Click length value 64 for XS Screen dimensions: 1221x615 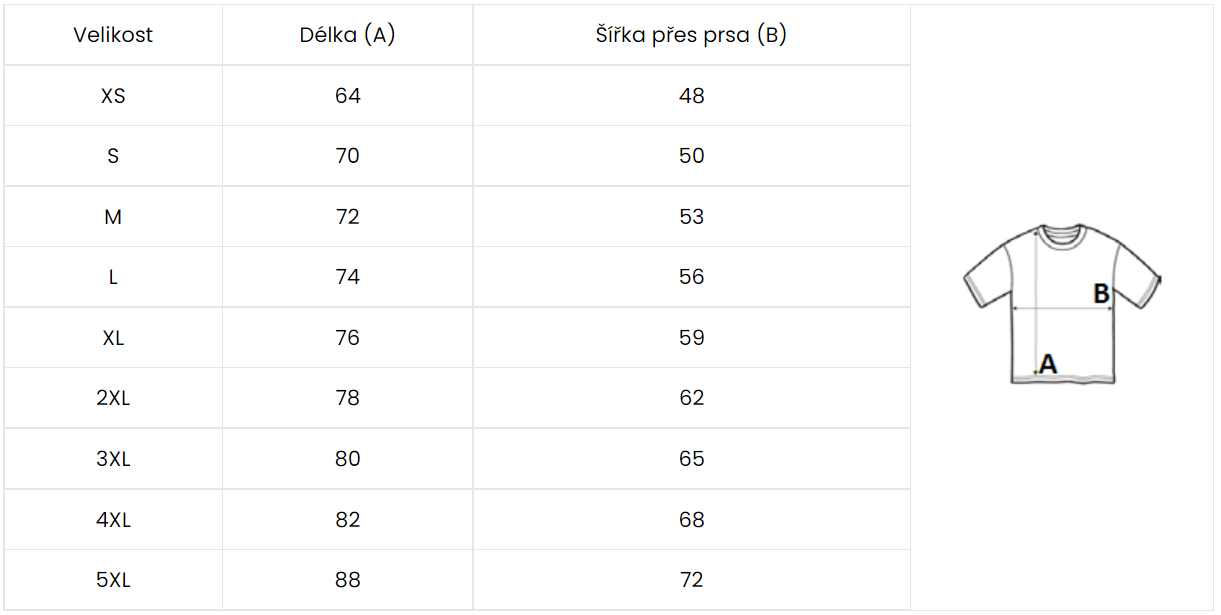point(347,96)
